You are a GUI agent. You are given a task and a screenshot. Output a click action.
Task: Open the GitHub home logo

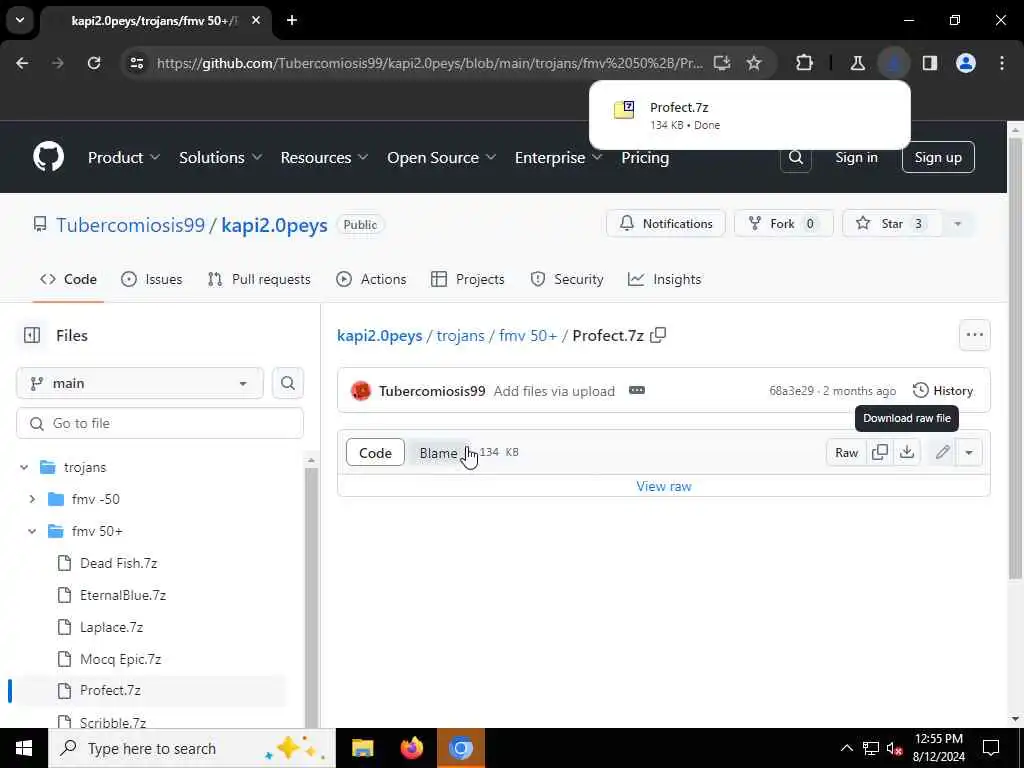point(48,157)
